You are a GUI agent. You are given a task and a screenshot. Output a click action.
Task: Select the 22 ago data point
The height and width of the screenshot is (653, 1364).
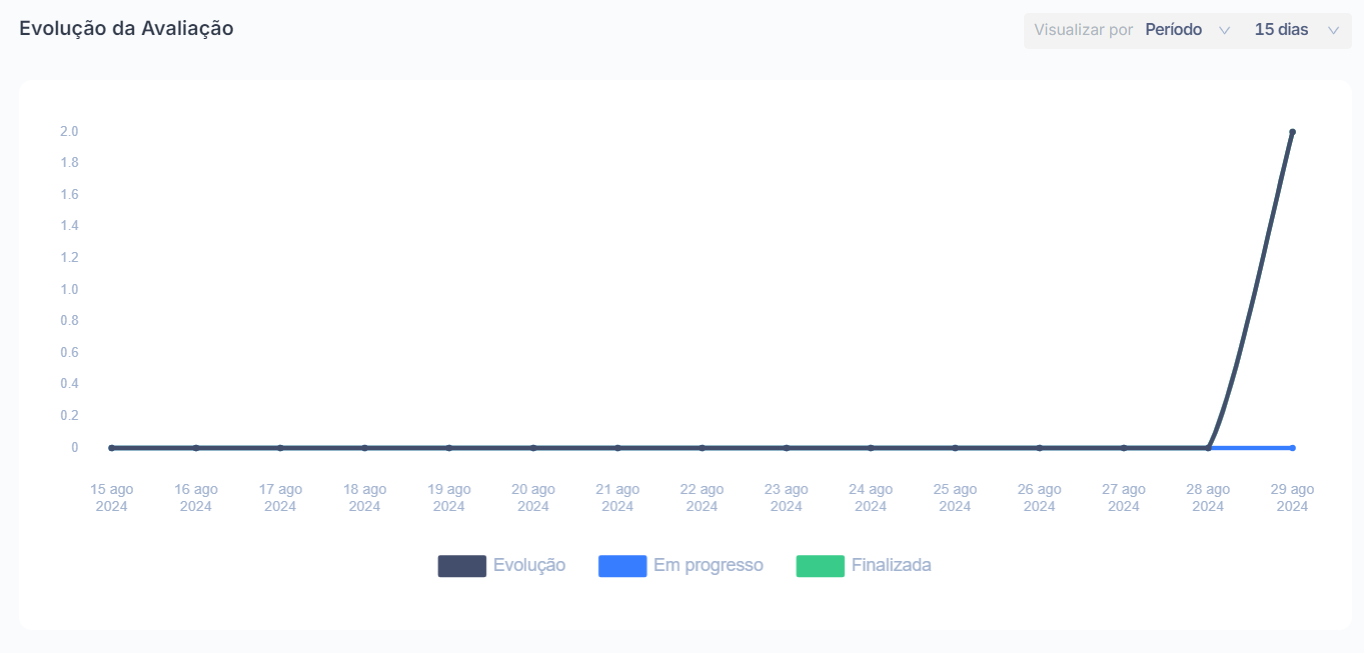point(702,448)
